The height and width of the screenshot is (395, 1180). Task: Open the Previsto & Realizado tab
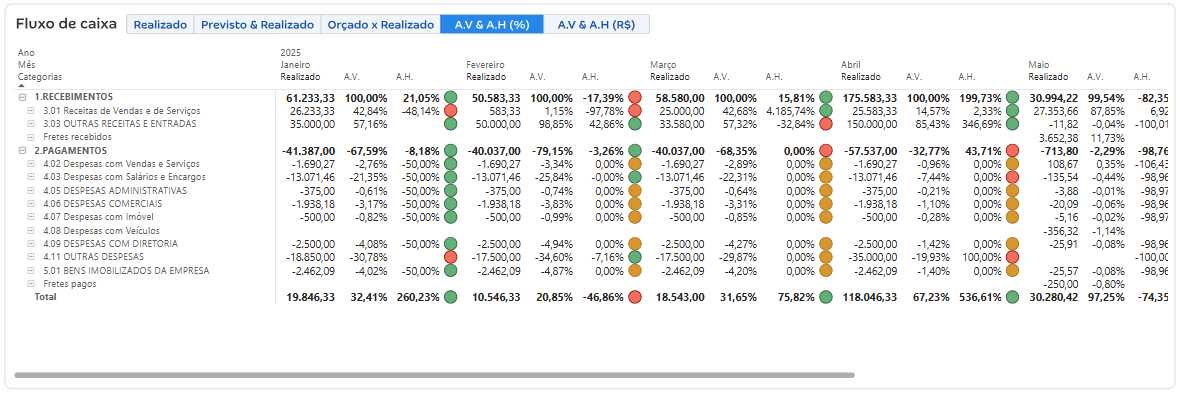point(257,24)
